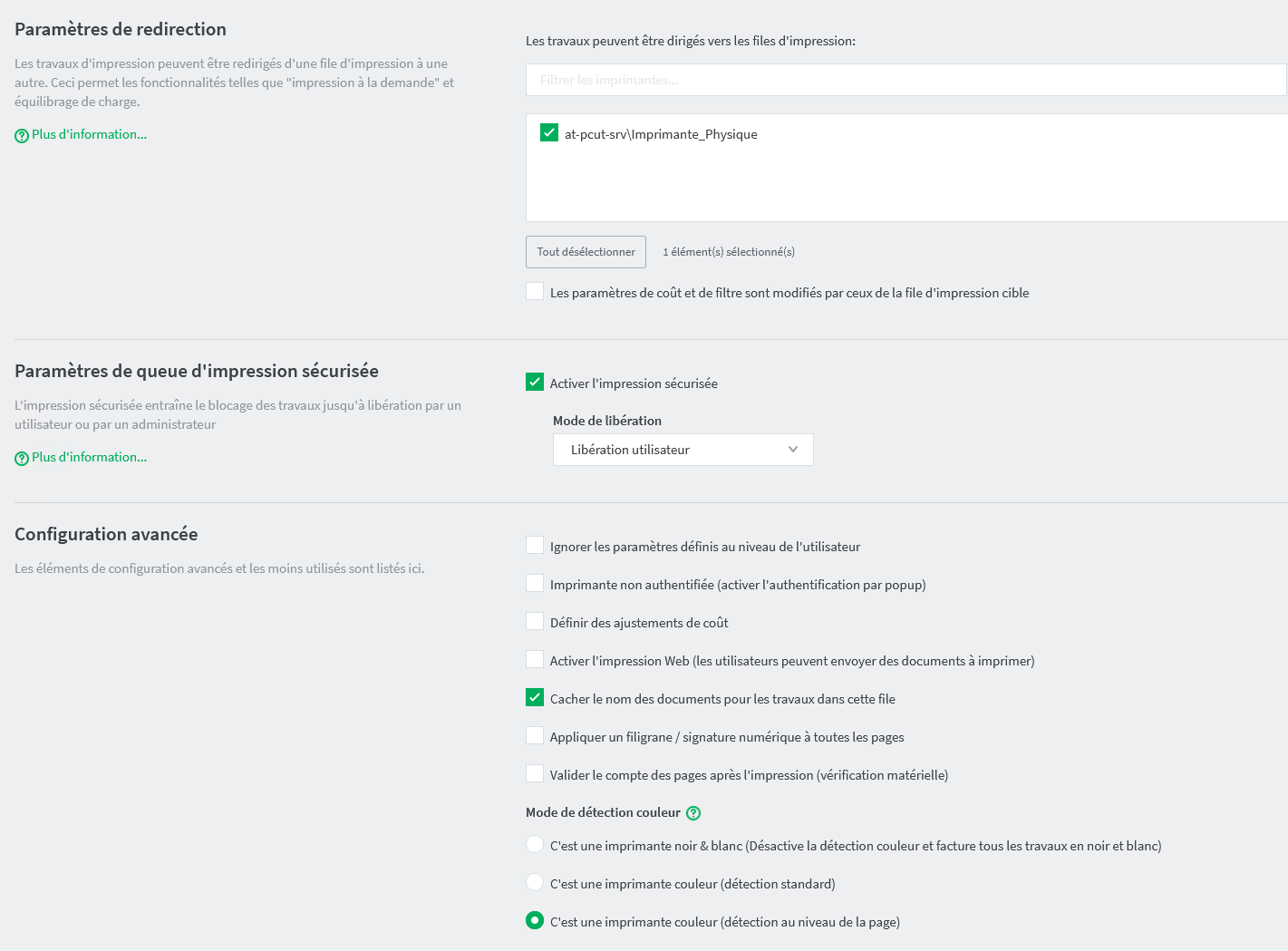
Task: Uncheck the at-pcut-srv\Imprimante_Physique printer
Action: click(x=548, y=131)
